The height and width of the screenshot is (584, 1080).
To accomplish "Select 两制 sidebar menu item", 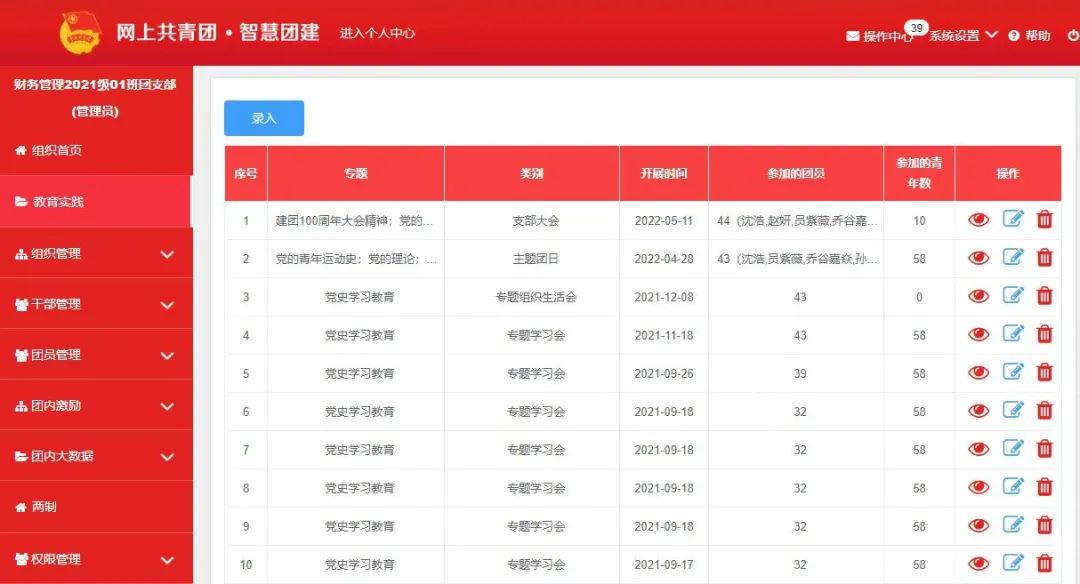I will [x=44, y=507].
